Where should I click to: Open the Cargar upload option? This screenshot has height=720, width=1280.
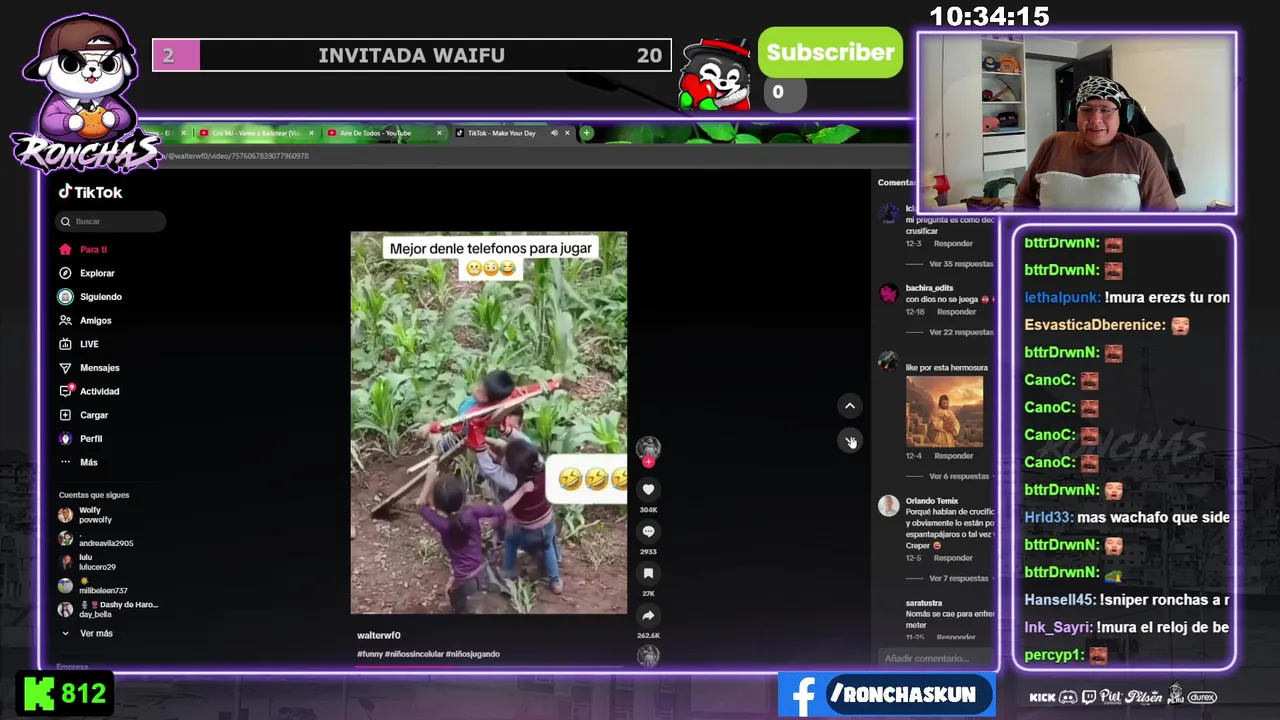pos(83,415)
